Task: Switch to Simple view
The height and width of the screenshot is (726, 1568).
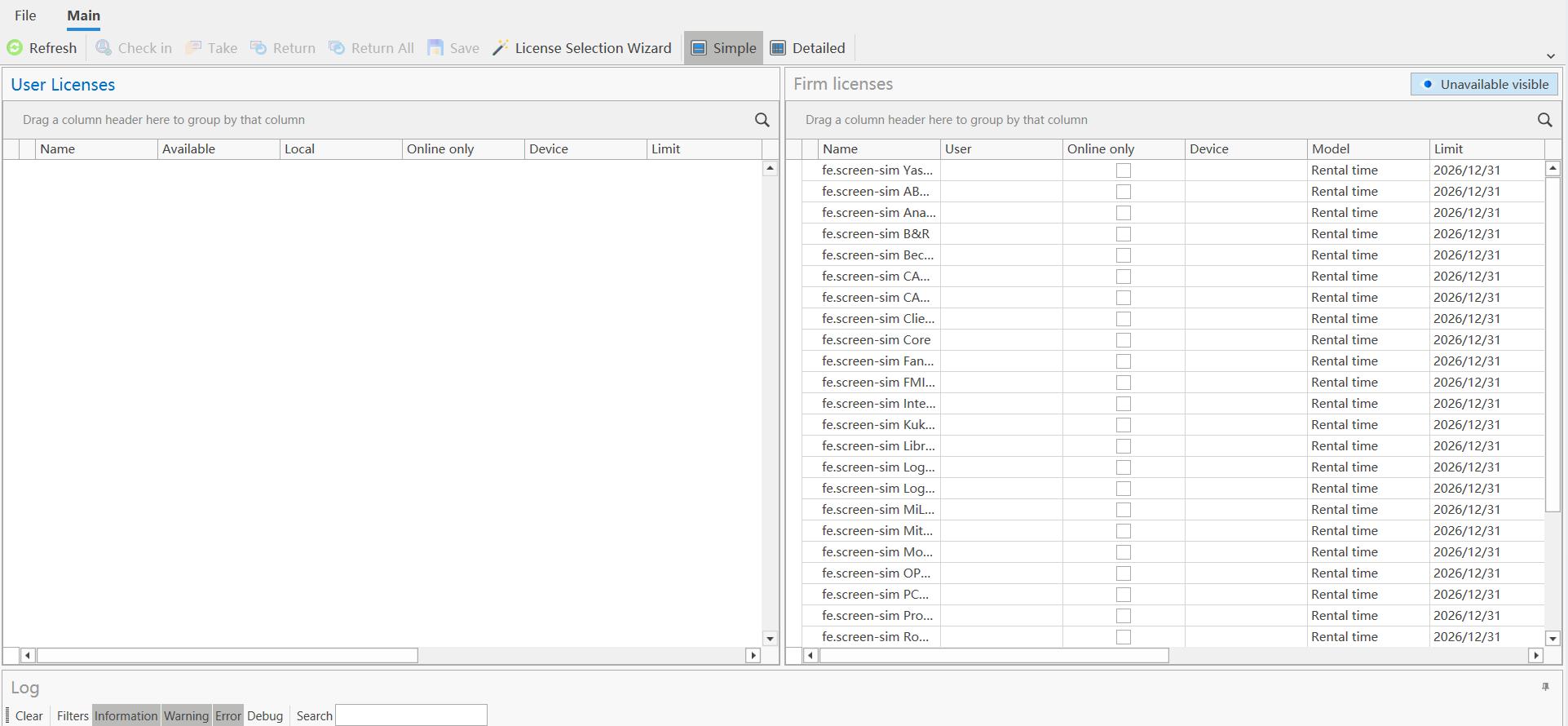Action: [723, 48]
